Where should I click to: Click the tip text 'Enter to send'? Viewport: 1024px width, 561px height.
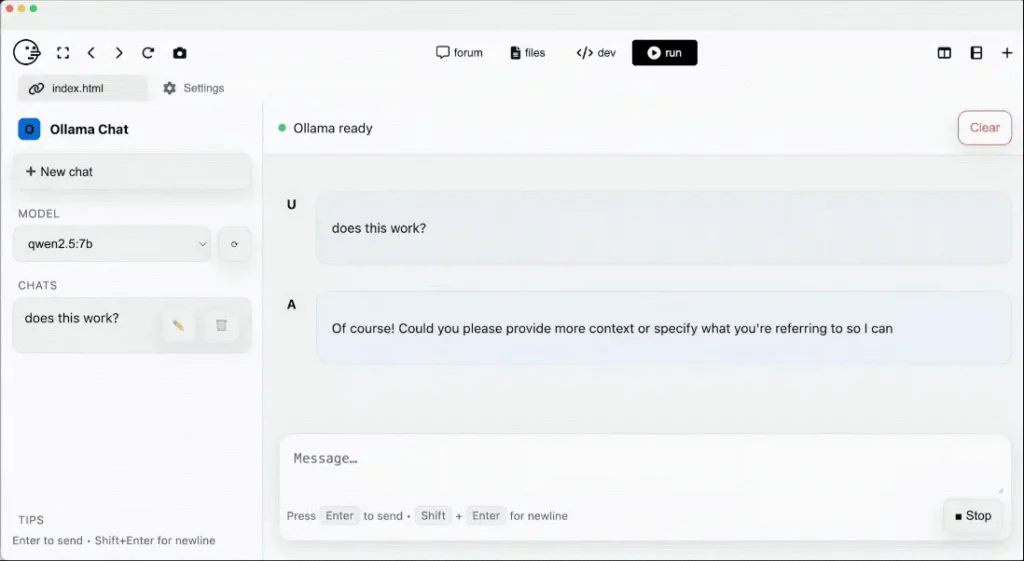point(47,541)
